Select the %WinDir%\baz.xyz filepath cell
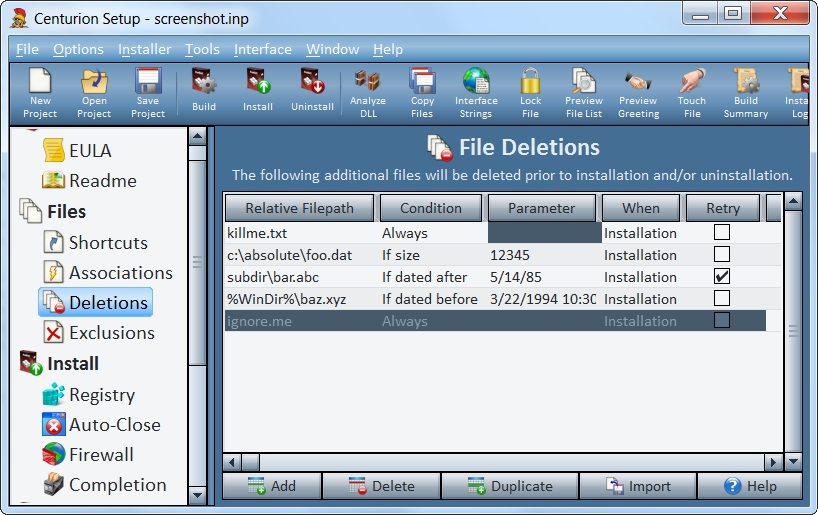This screenshot has width=818, height=515. (303, 299)
